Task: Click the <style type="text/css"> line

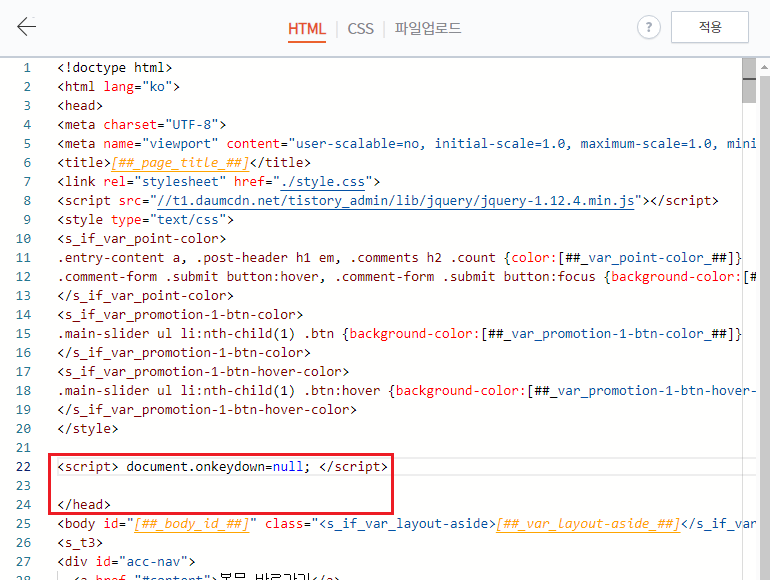Action: 145,220
